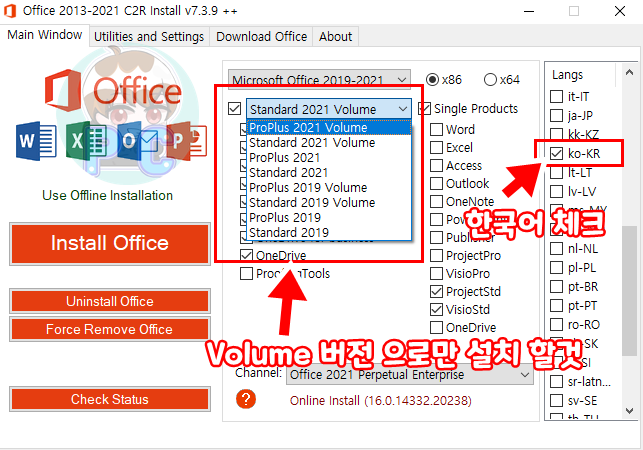Enable the ja-JP language checkbox

click(556, 116)
